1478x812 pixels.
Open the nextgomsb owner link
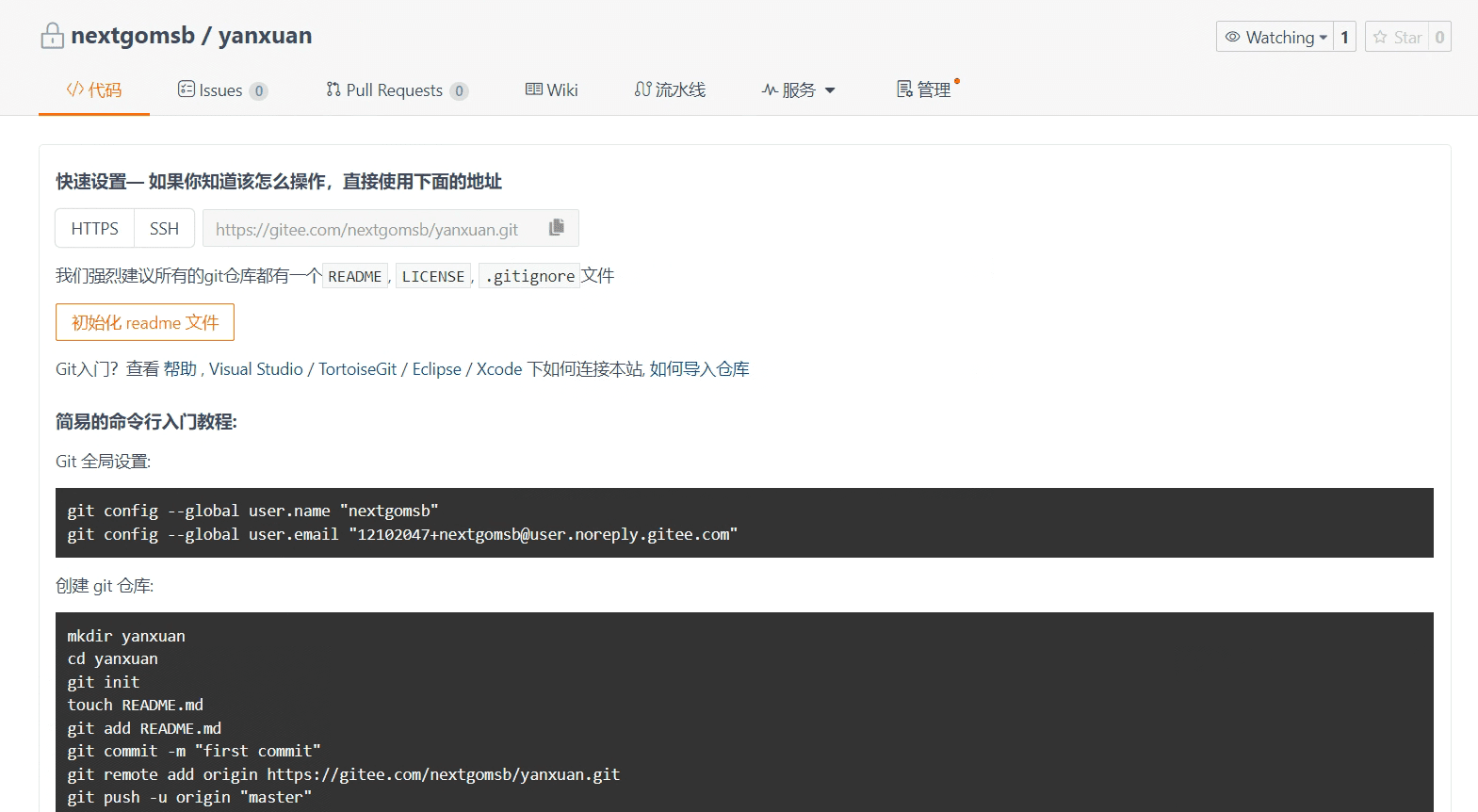click(133, 36)
